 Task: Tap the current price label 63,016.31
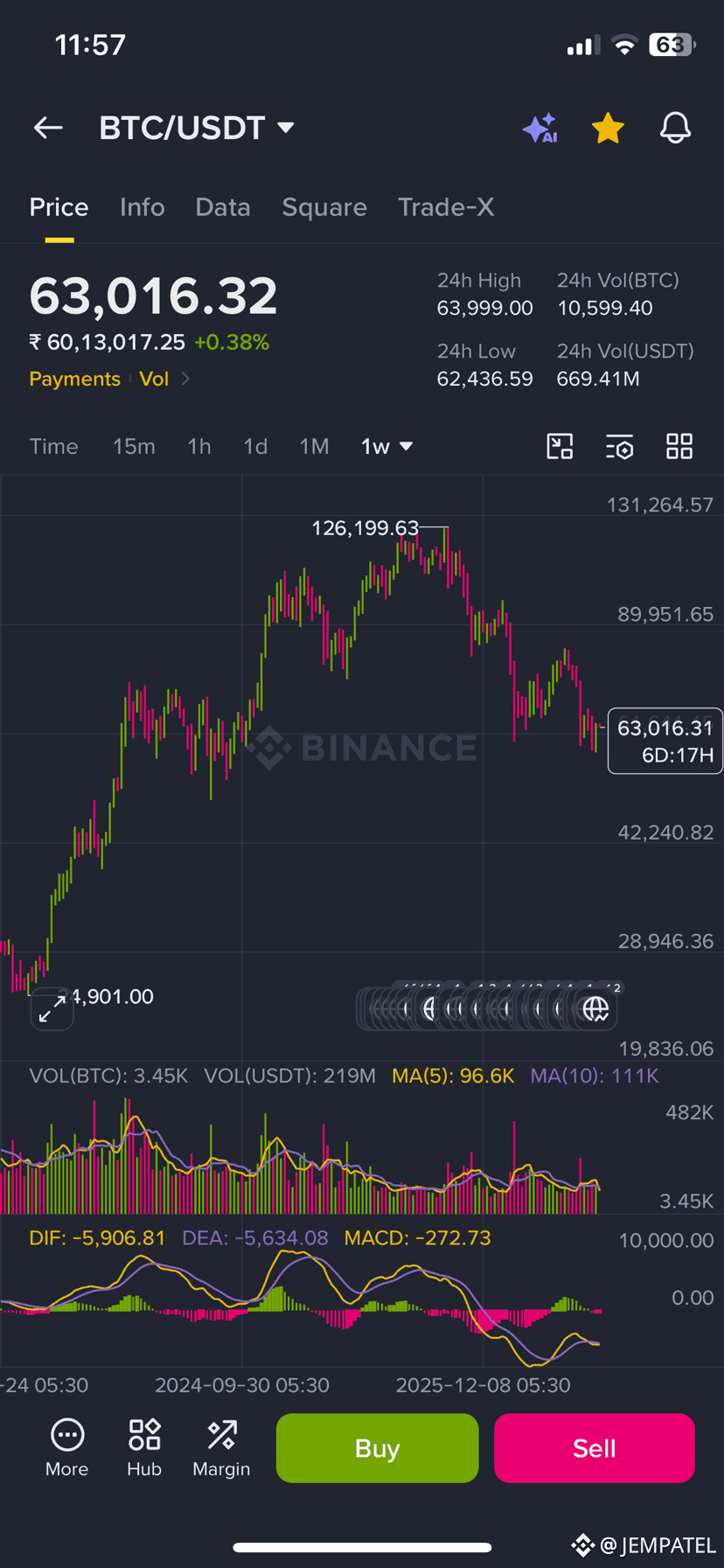point(665,728)
